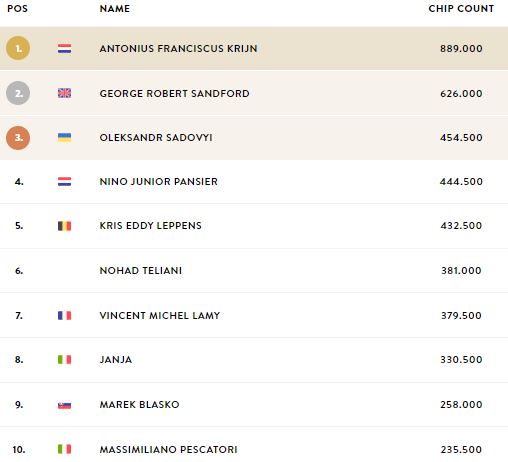This screenshot has width=508, height=462.
Task: Click the gold first-place medal badge
Action: 18,48
